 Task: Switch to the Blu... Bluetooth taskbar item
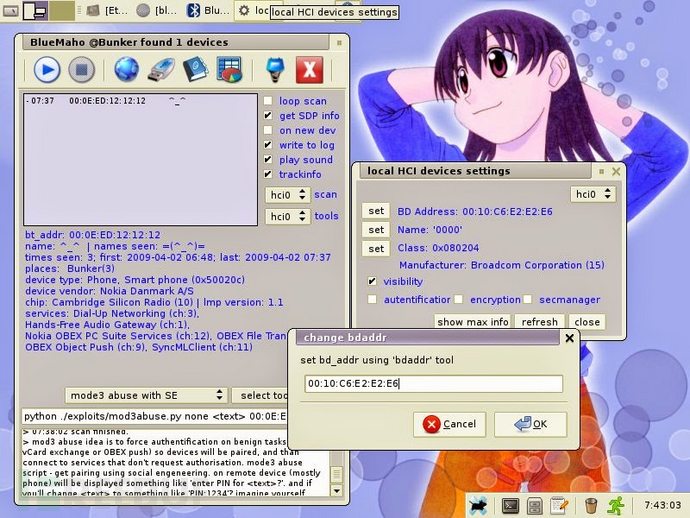click(208, 11)
